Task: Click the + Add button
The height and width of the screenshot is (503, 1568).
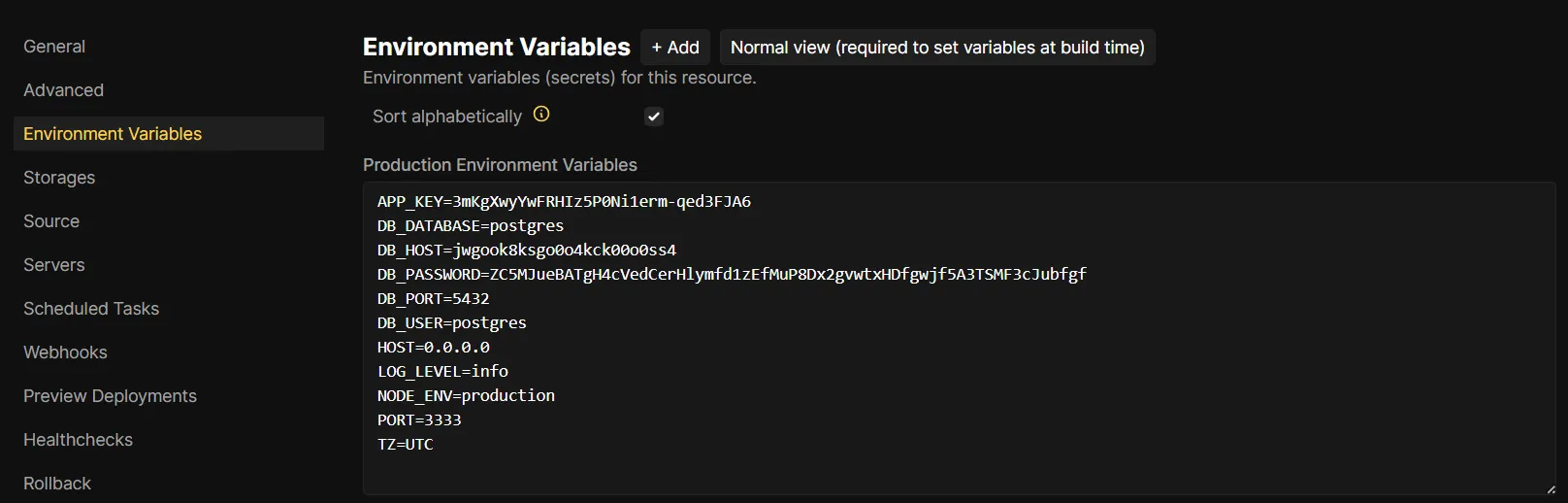Action: pos(675,48)
